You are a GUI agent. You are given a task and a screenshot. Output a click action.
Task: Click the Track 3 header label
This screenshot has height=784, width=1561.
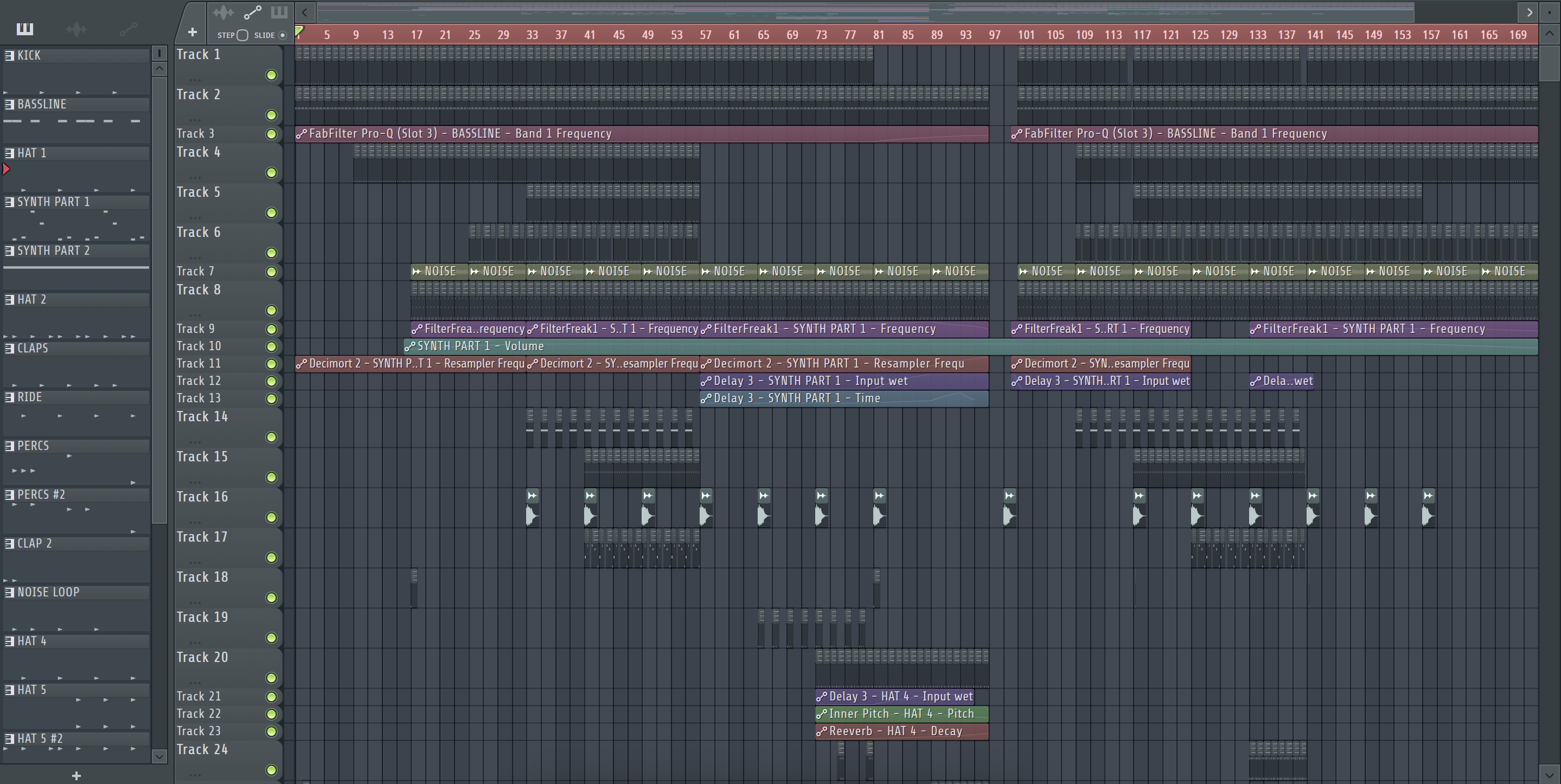[195, 133]
